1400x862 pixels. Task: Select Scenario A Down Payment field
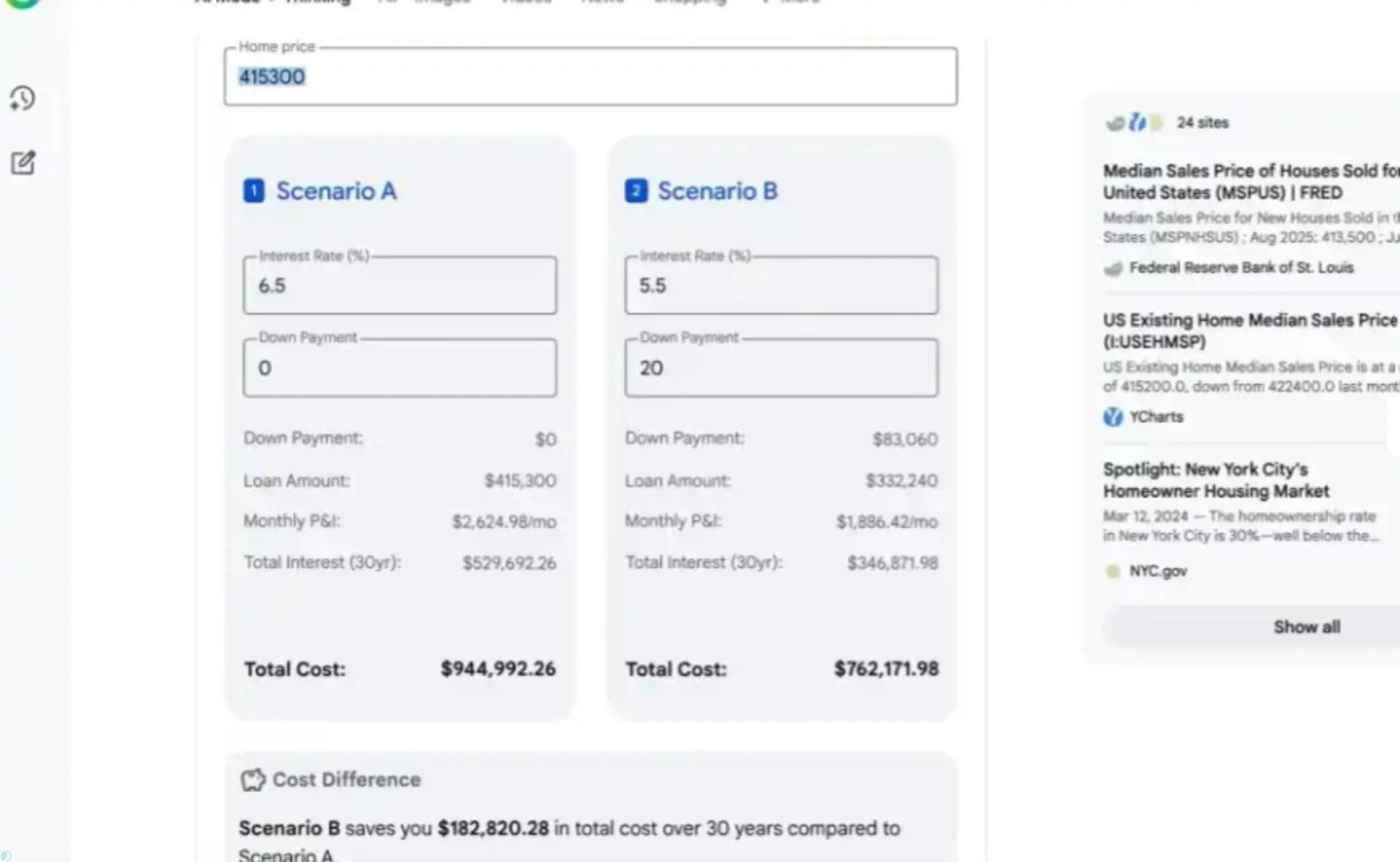tap(400, 368)
